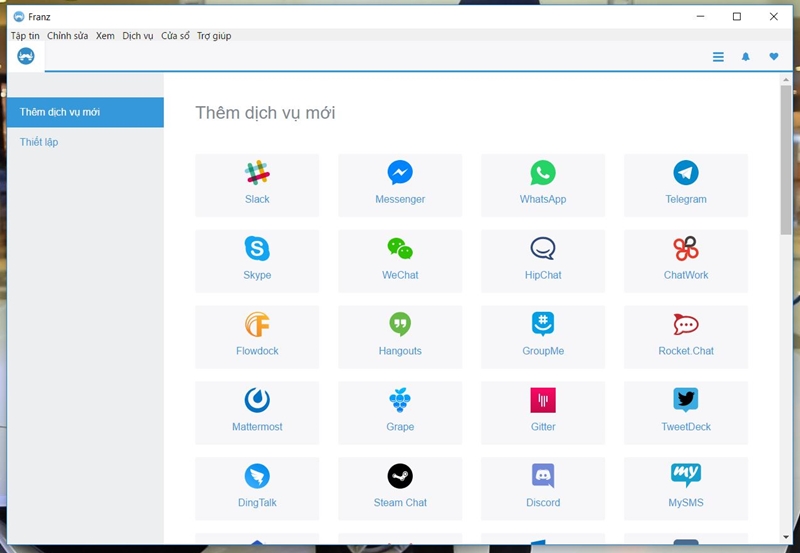The width and height of the screenshot is (800, 553).
Task: Add the Mattermost service
Action: [257, 413]
